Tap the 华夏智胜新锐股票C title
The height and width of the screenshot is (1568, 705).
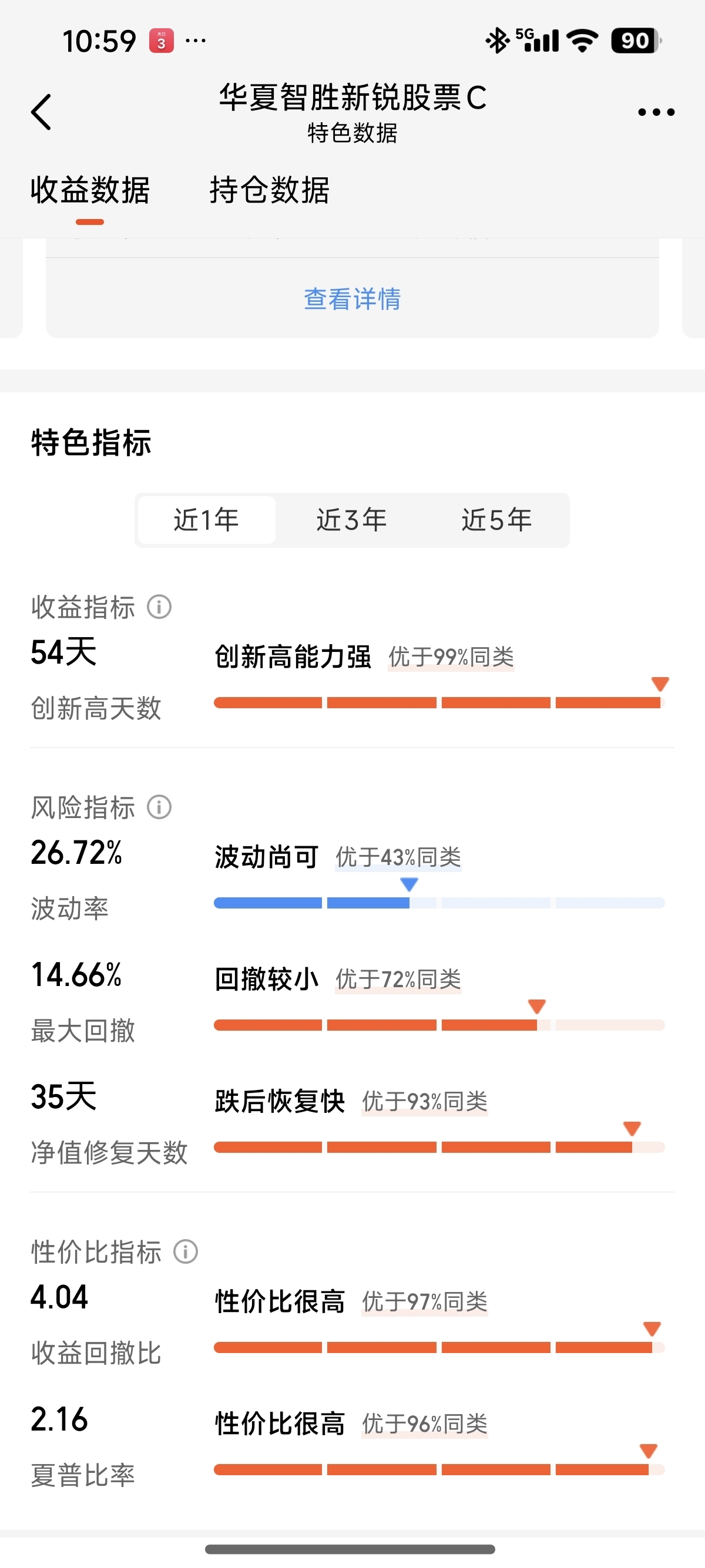tap(353, 97)
